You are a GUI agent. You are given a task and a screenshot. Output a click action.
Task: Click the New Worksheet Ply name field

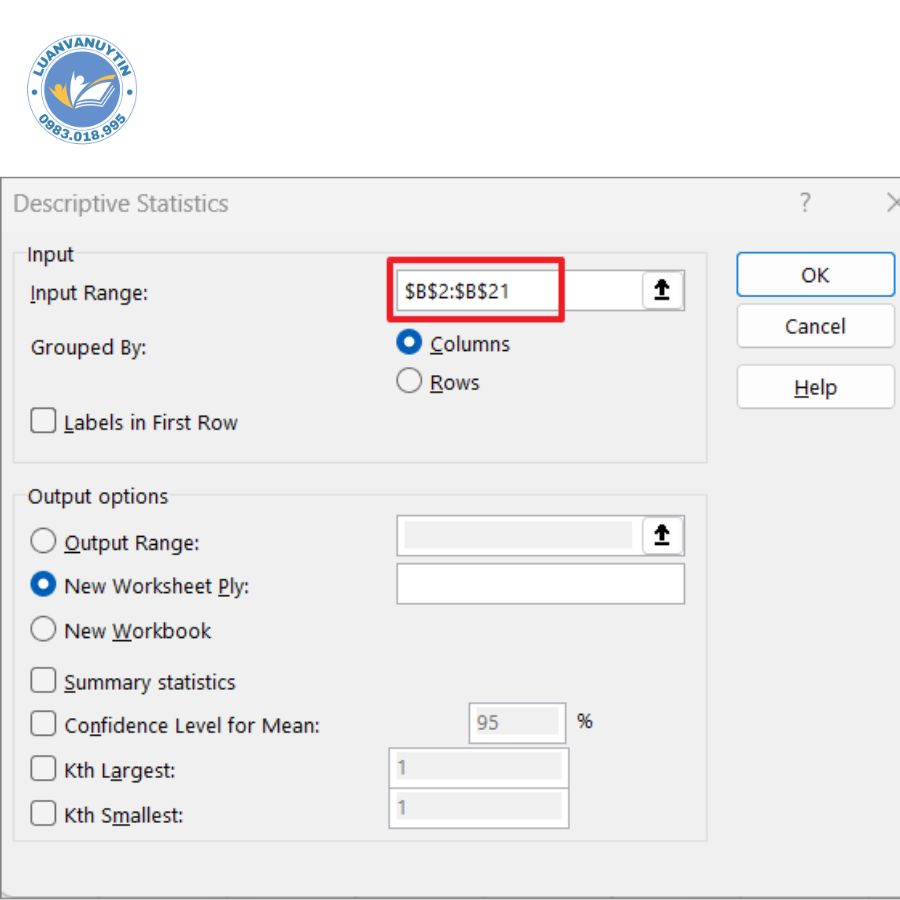pyautogui.click(x=540, y=584)
